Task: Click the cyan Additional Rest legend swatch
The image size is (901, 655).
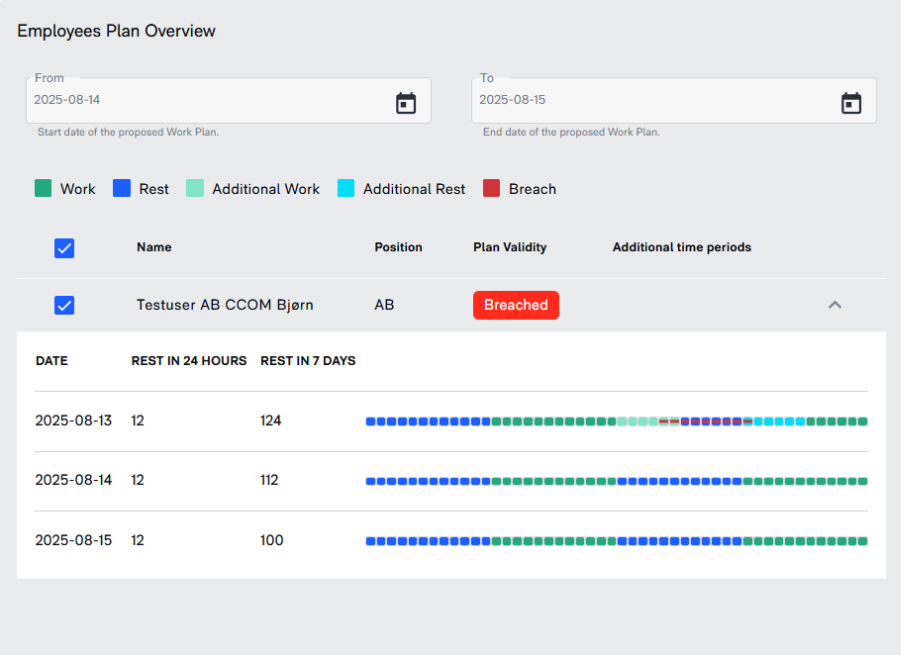Action: [x=346, y=188]
